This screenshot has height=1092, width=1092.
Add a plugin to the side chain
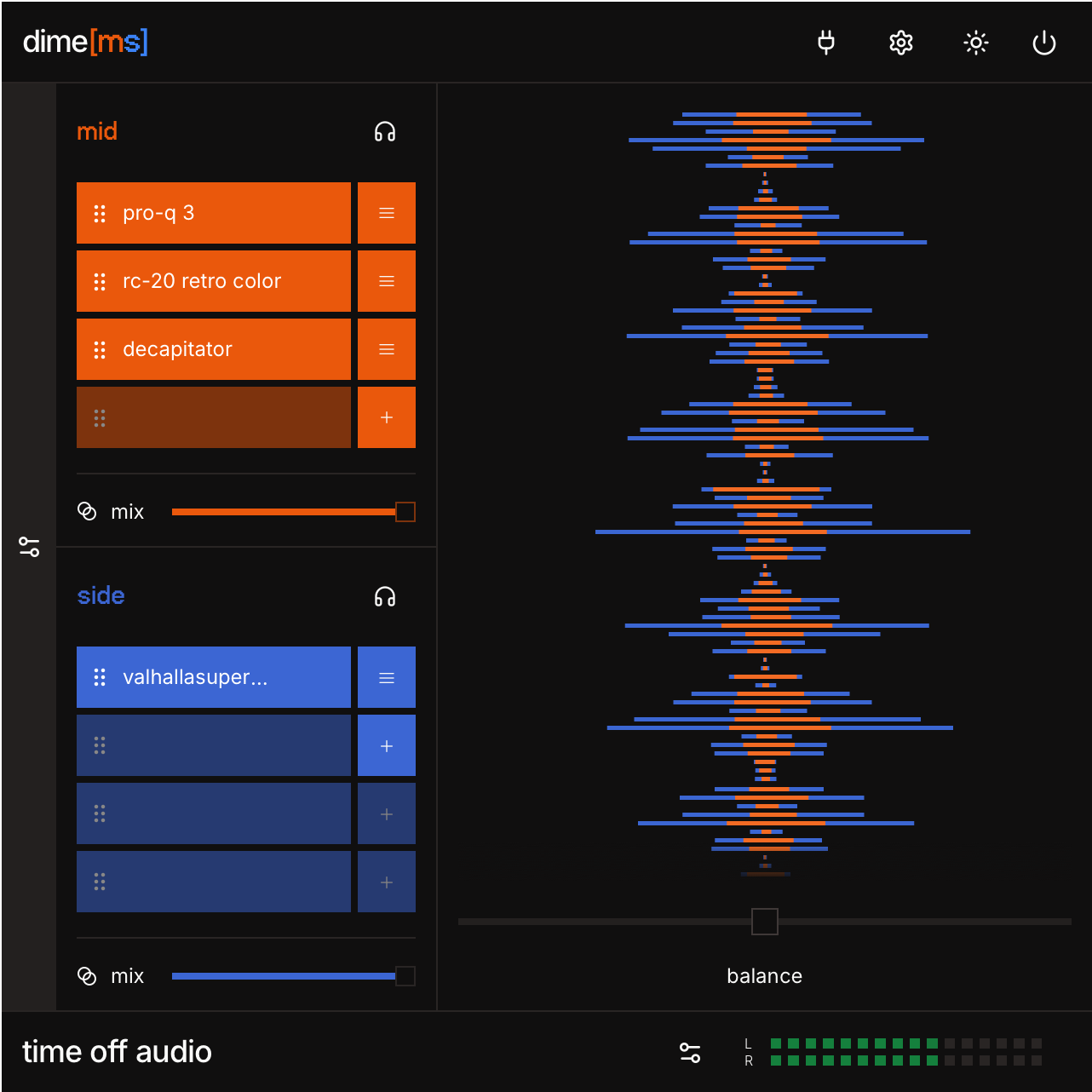[x=387, y=746]
